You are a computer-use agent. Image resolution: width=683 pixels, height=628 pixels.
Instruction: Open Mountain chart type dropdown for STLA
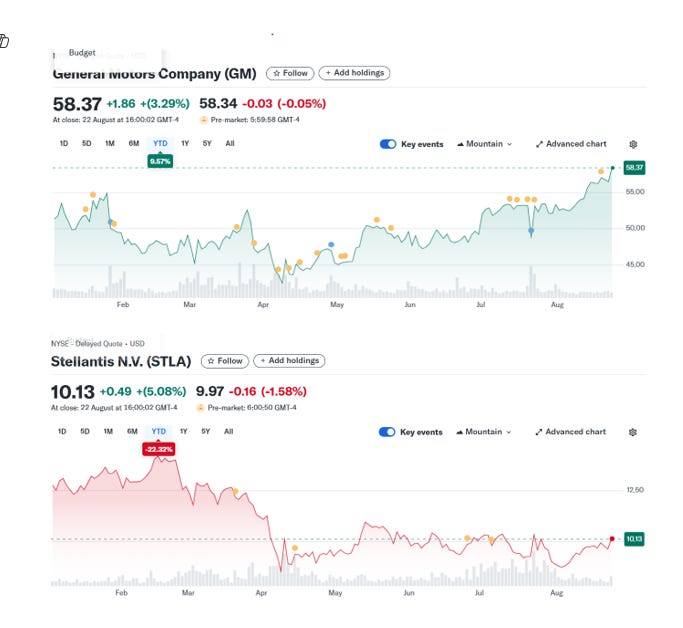point(484,432)
